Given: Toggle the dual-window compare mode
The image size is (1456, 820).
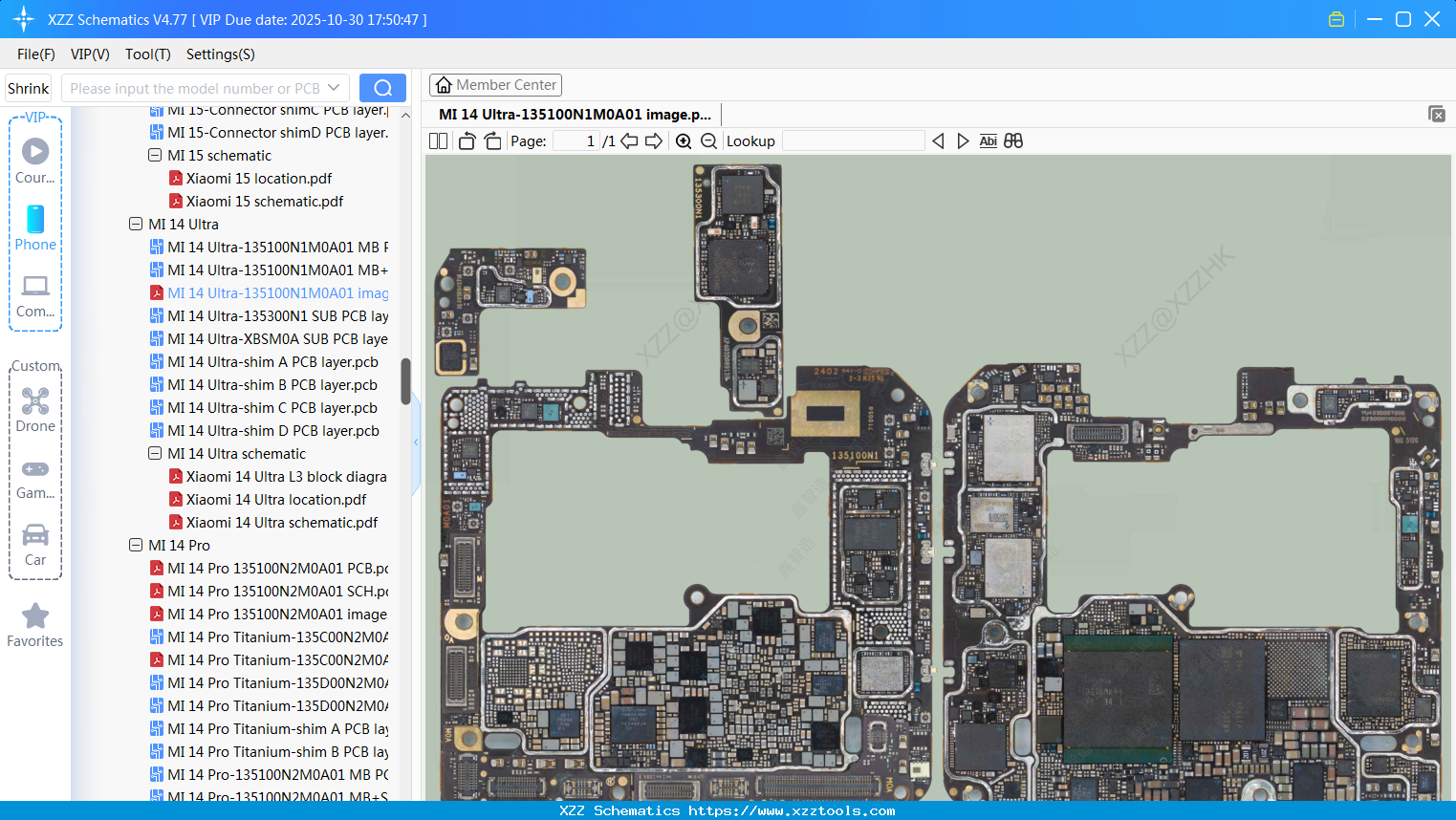Looking at the screenshot, I should pos(1012,140).
